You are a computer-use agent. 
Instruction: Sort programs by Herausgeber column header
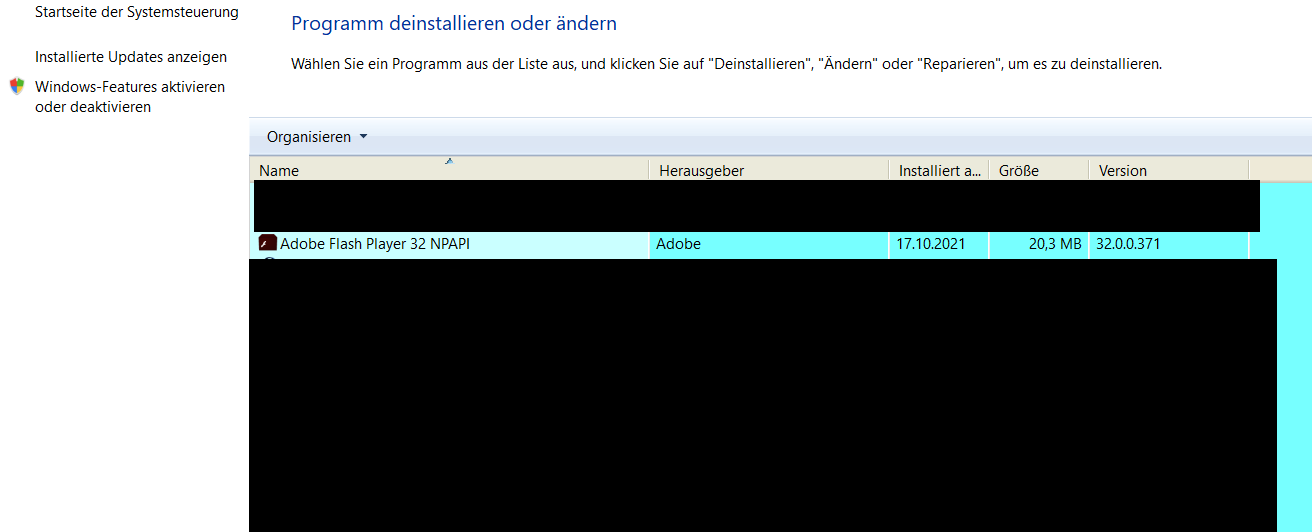point(701,171)
